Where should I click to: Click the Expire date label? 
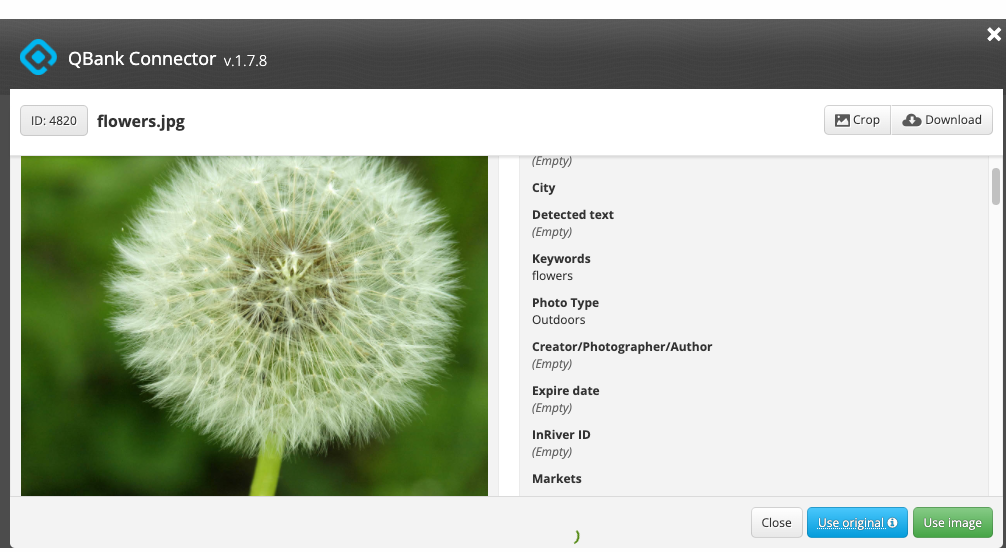[x=565, y=390]
